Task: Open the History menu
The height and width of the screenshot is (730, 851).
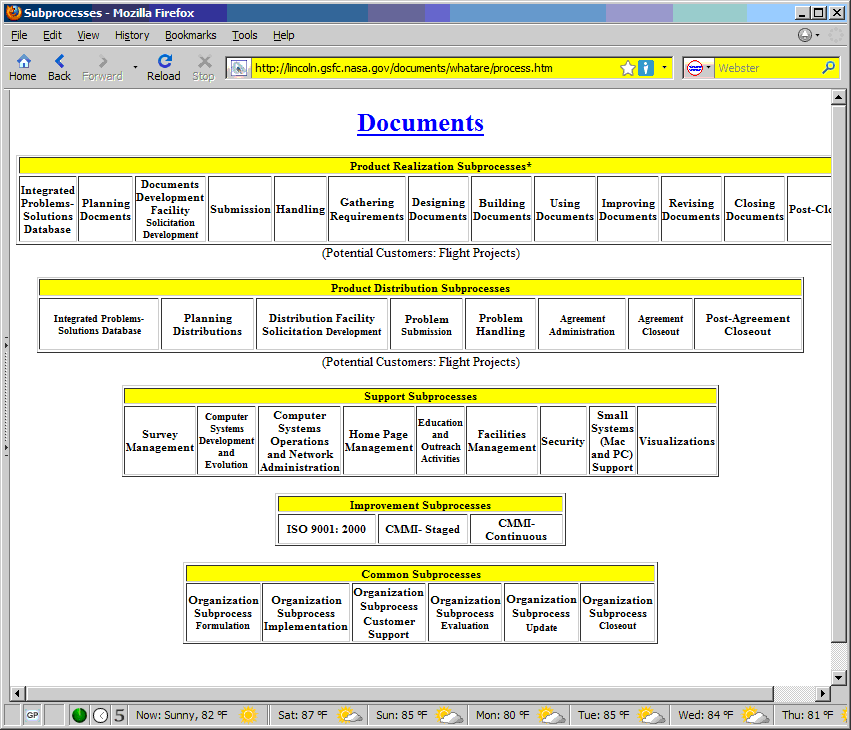Action: coord(132,35)
